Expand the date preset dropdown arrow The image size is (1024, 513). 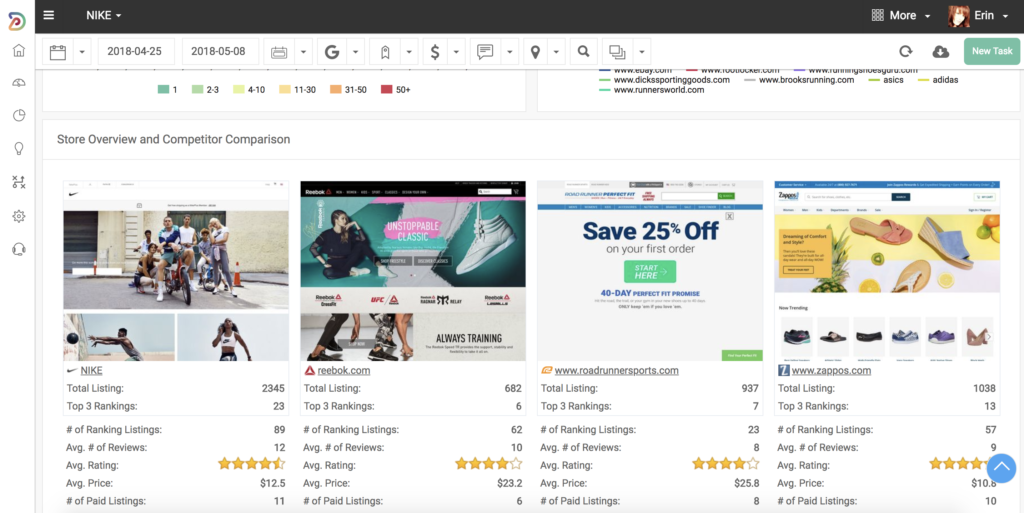click(304, 52)
